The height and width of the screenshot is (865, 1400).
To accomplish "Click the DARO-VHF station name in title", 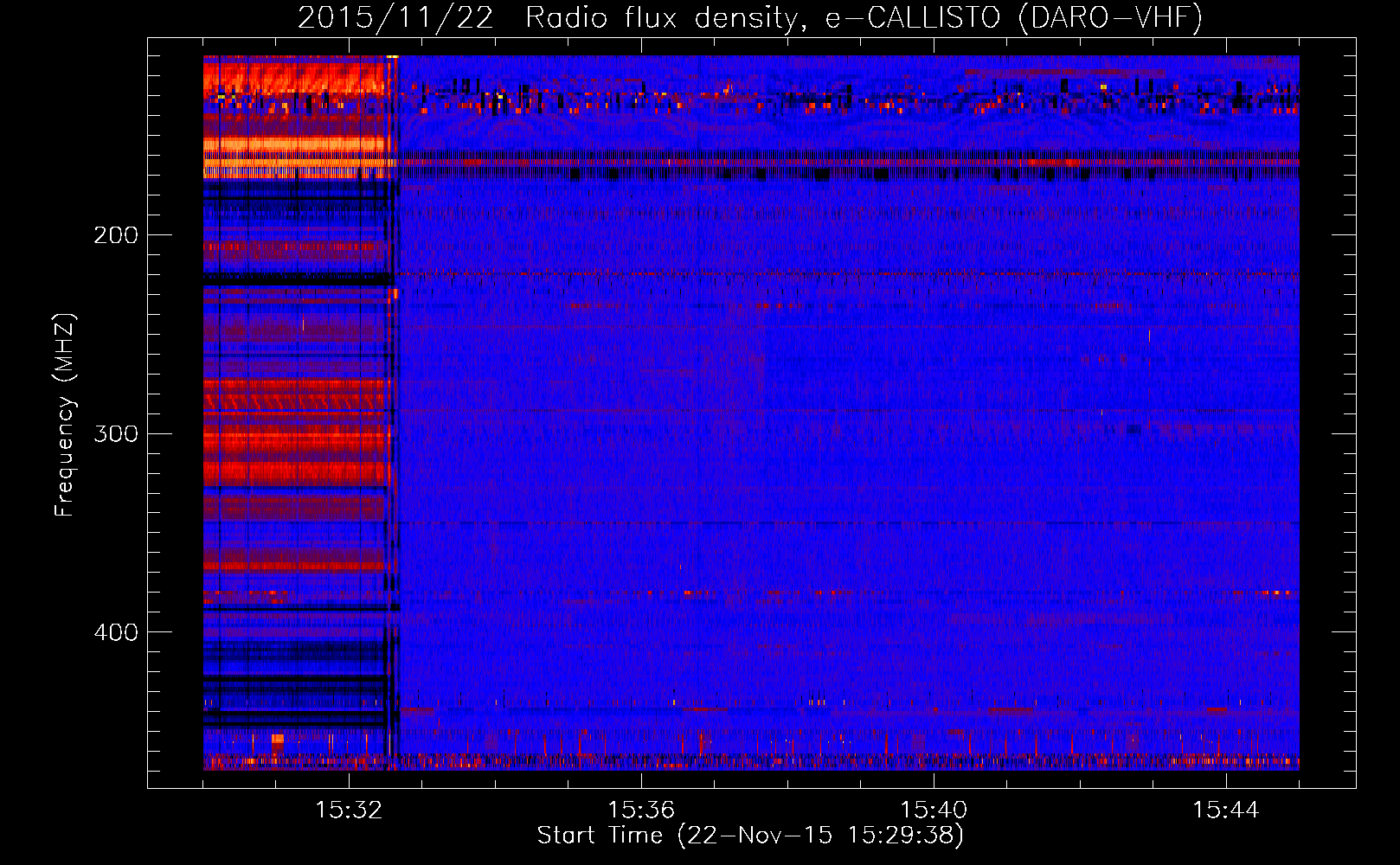I will 1111,17.
